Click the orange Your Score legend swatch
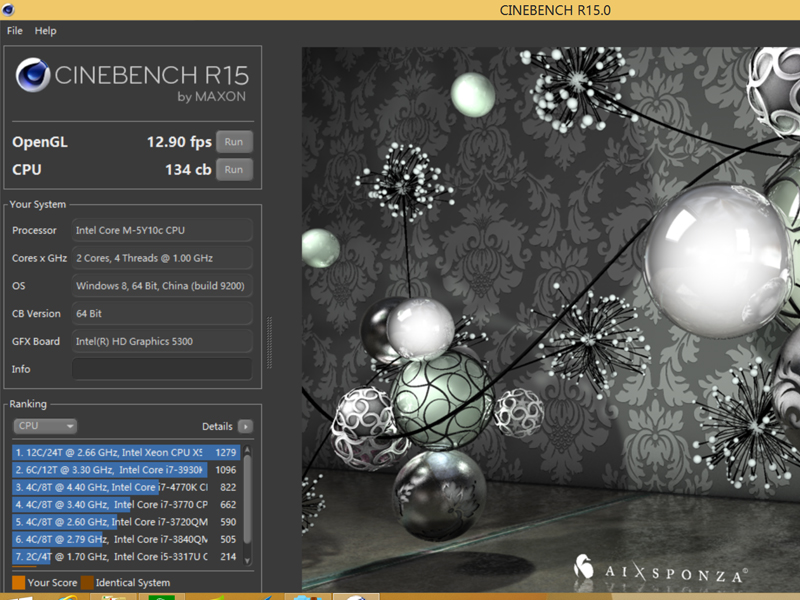The height and width of the screenshot is (600, 800). [x=18, y=582]
